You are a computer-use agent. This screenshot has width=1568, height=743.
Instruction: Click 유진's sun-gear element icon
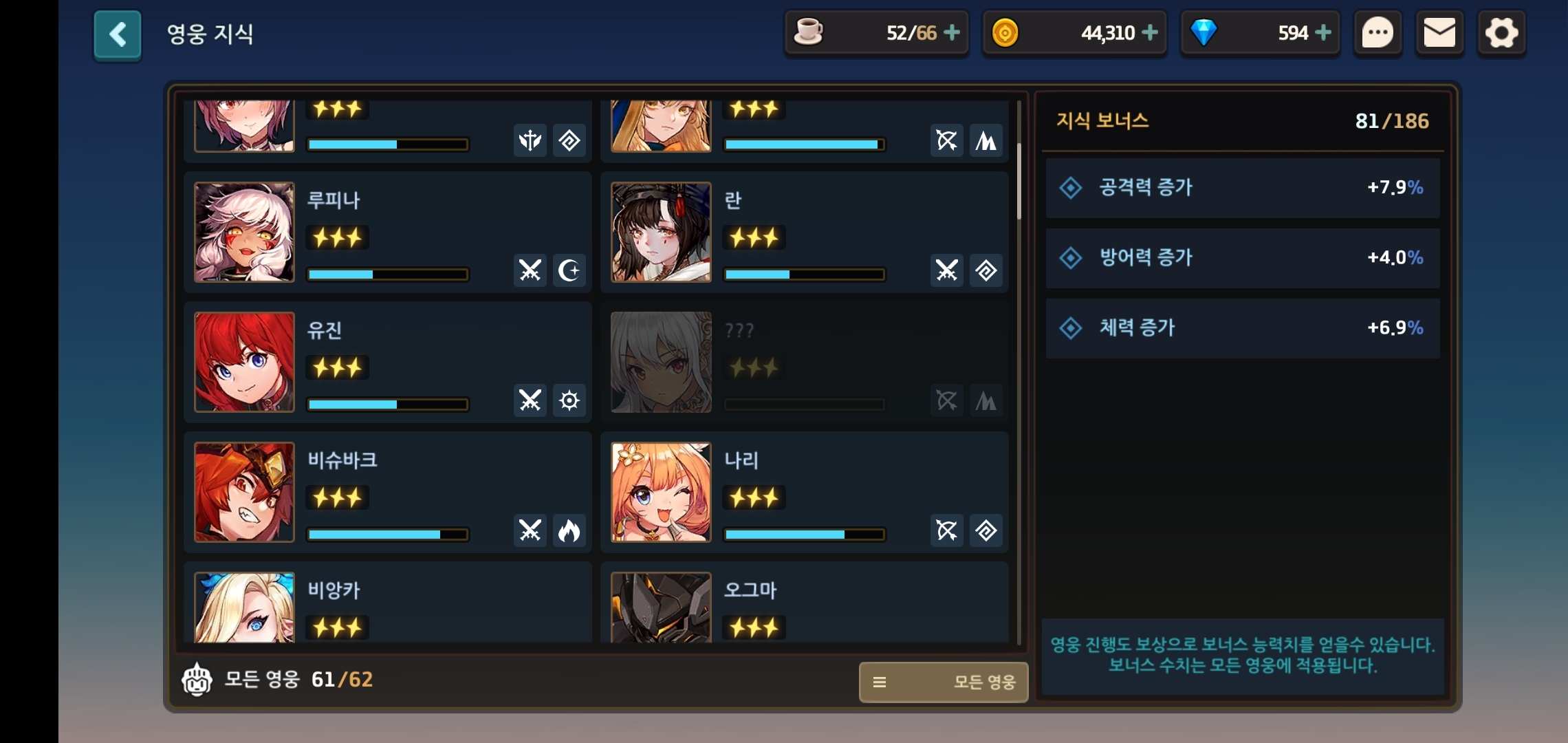569,400
